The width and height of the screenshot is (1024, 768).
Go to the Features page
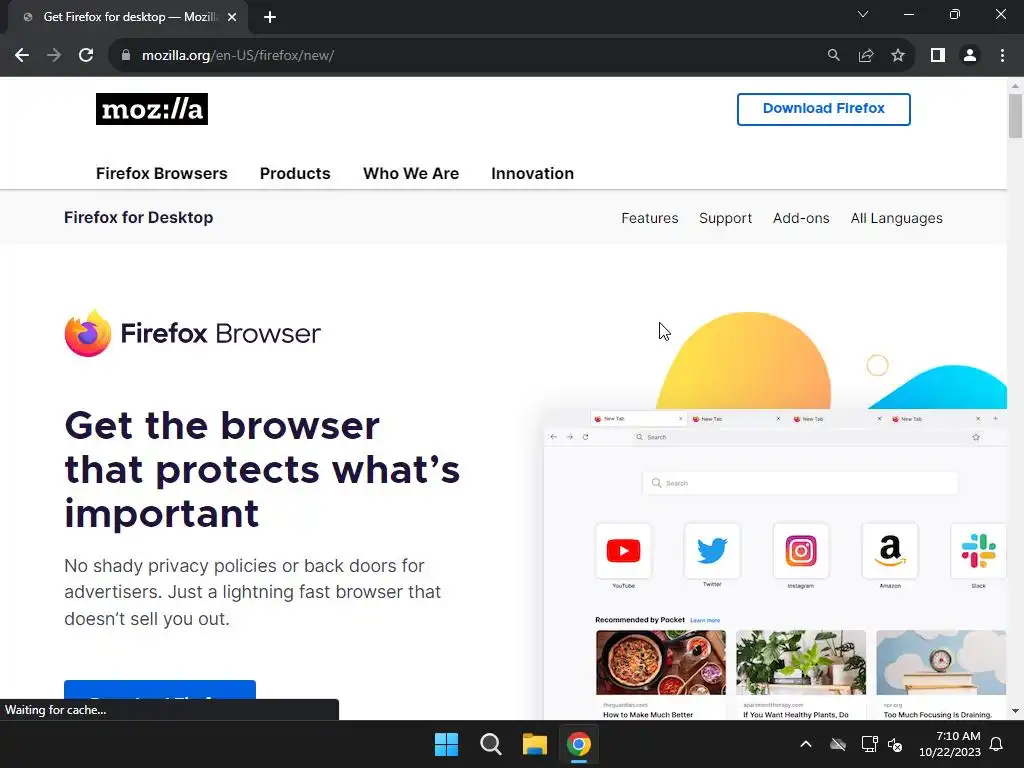coord(650,218)
